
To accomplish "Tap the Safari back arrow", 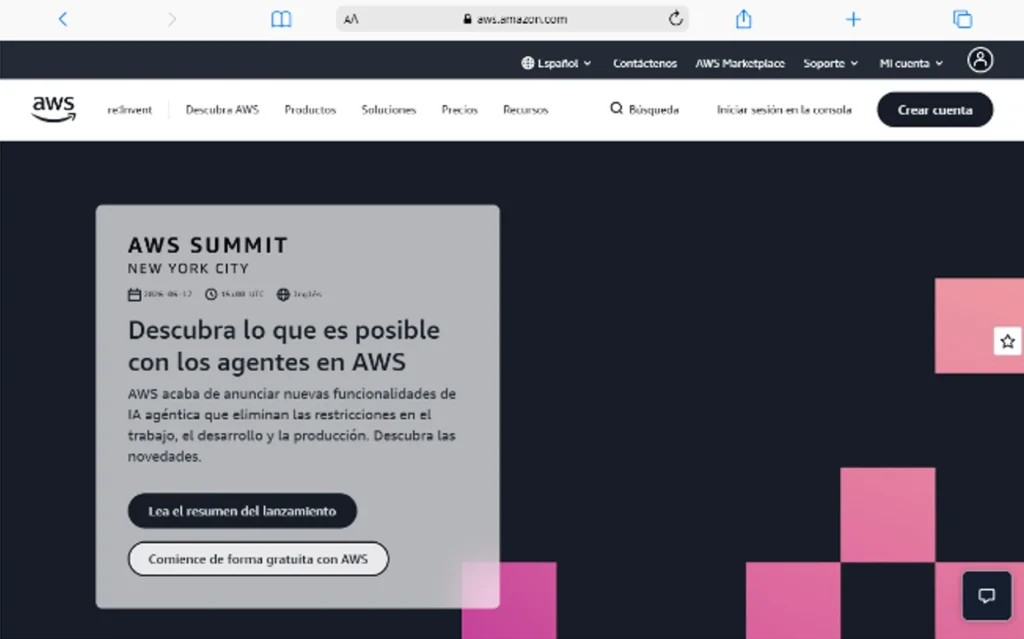I will [x=63, y=20].
